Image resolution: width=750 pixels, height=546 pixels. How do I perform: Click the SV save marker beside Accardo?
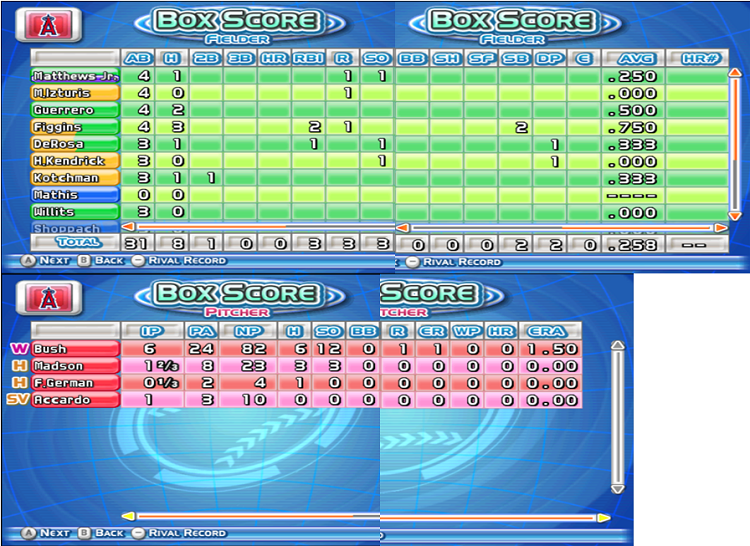[18, 399]
